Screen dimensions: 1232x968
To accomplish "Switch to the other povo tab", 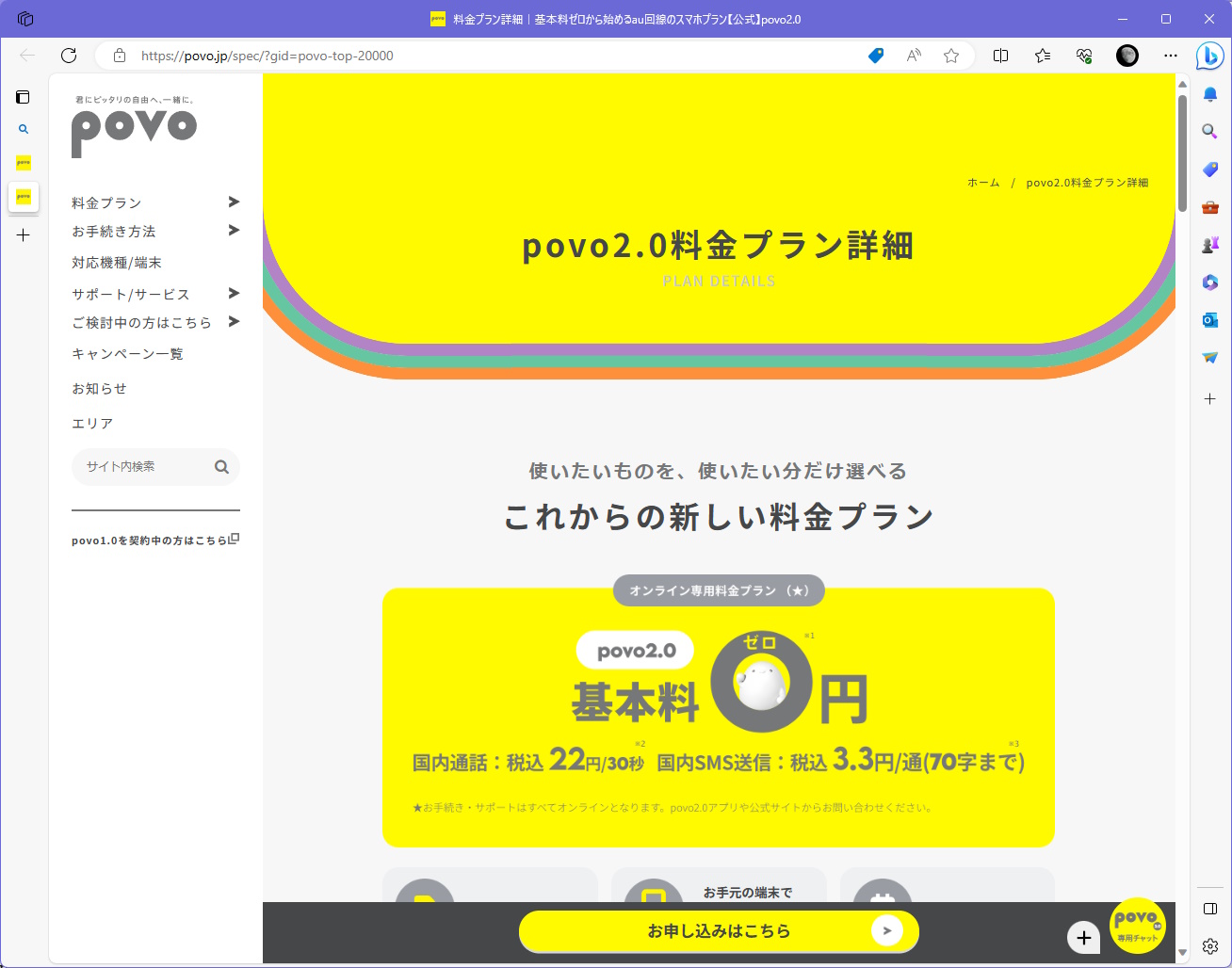I will pos(24,162).
